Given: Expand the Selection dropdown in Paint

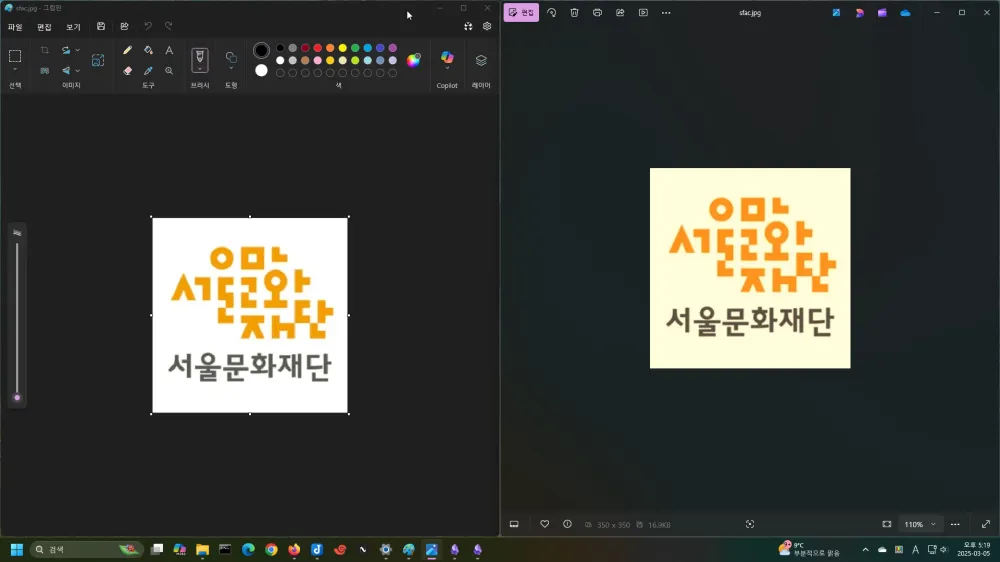Looking at the screenshot, I should click(x=15, y=70).
